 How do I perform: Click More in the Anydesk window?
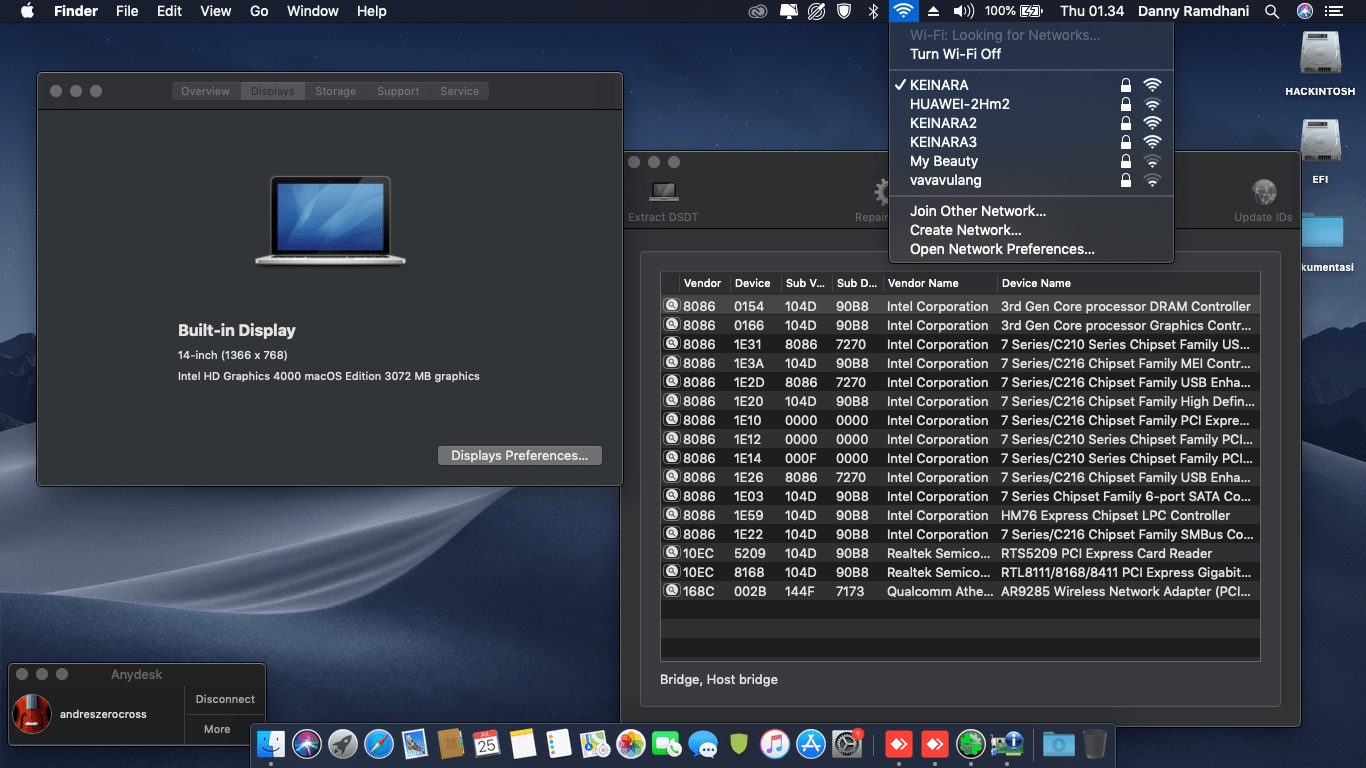(x=217, y=729)
